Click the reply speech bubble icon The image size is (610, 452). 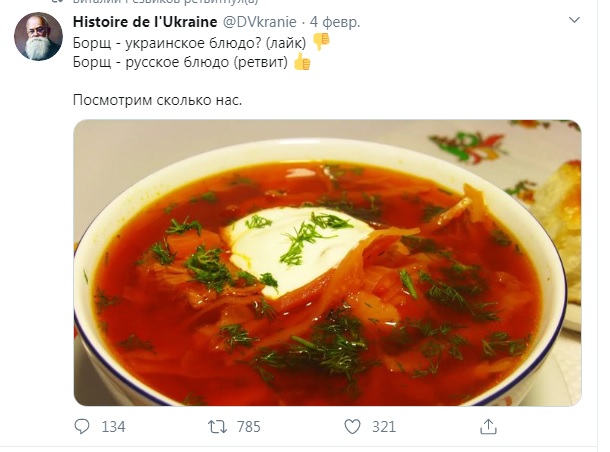tap(83, 427)
